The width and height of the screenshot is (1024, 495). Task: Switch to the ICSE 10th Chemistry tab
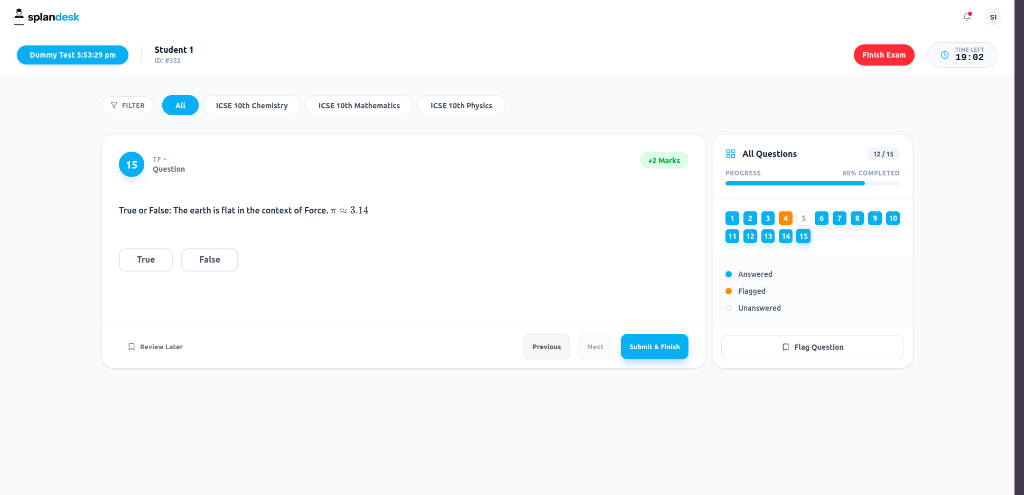pos(252,105)
